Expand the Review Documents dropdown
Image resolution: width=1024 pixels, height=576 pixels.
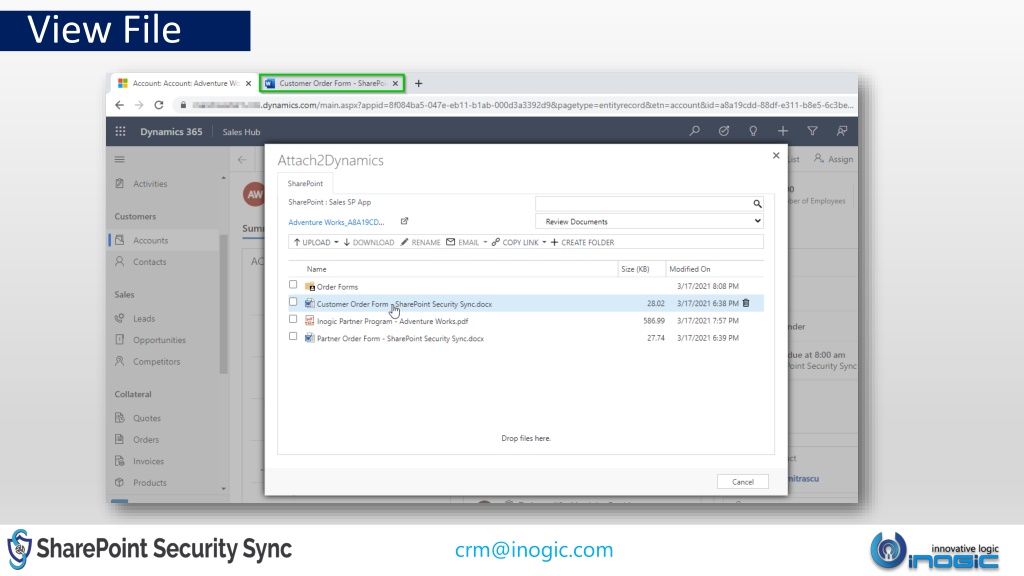[649, 221]
